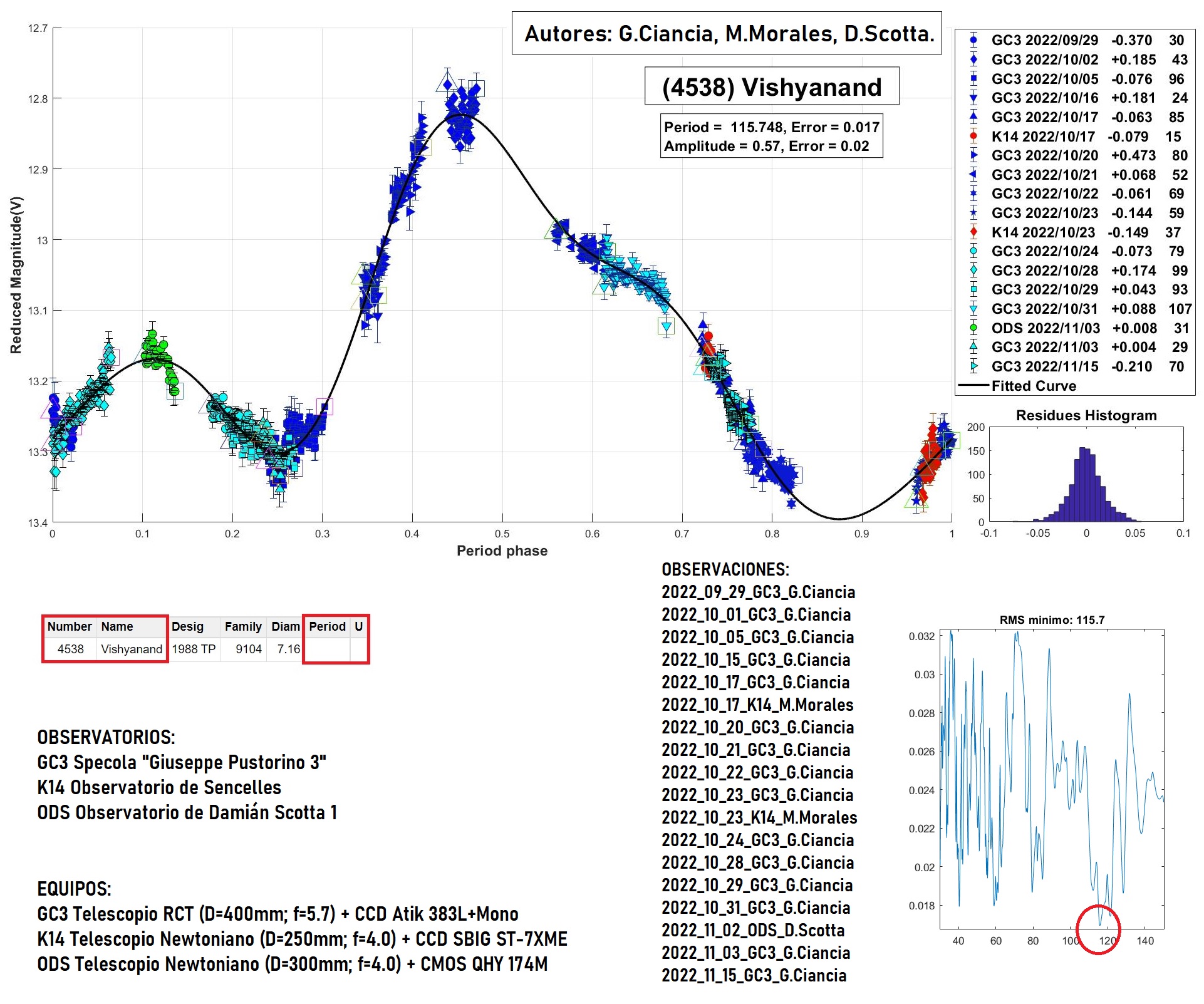This screenshot has height=1004, width=1204.
Task: Click the black Fitted Curve legend line
Action: [x=973, y=386]
